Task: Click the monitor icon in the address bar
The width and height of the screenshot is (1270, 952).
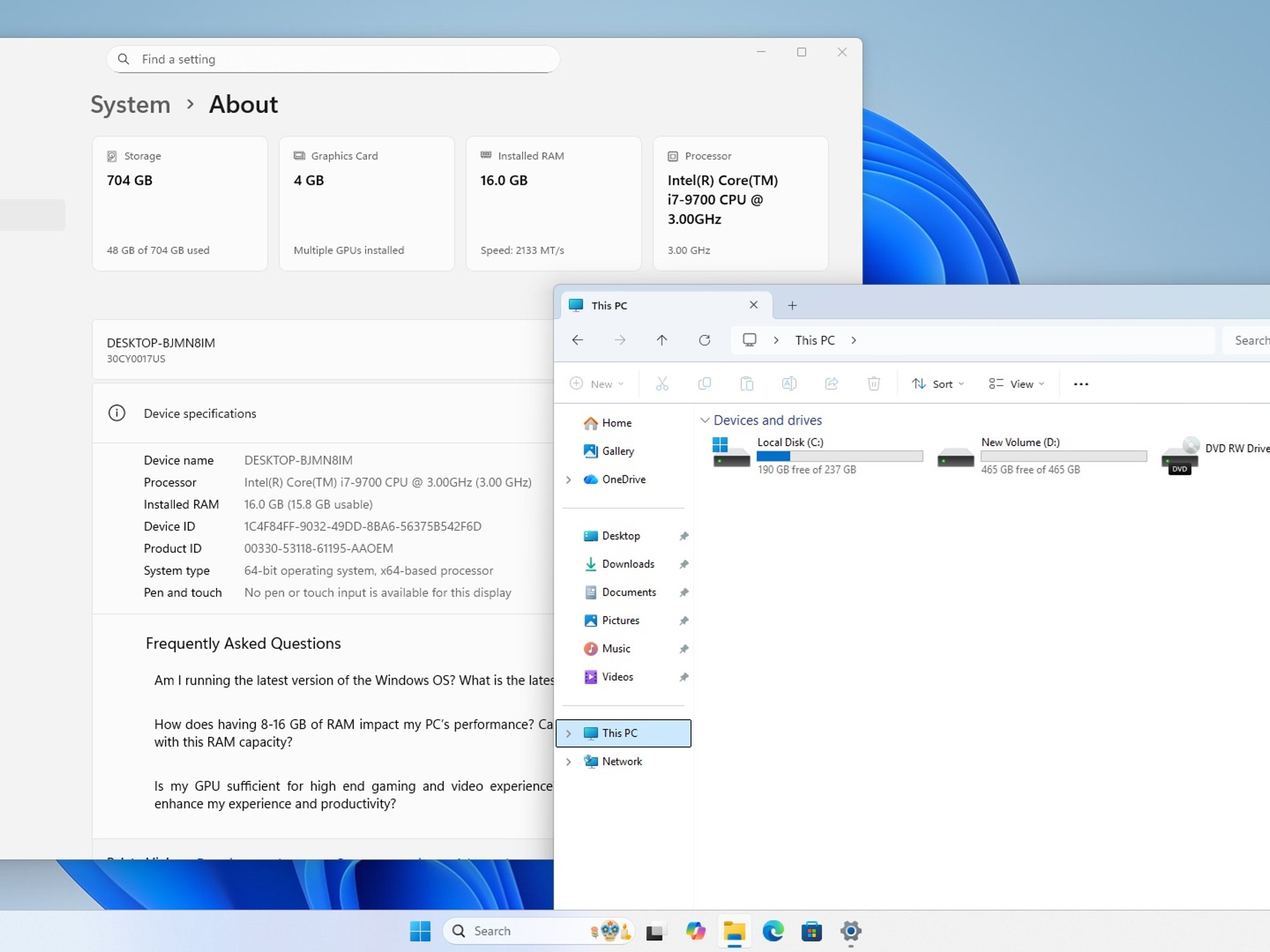Action: 750,340
